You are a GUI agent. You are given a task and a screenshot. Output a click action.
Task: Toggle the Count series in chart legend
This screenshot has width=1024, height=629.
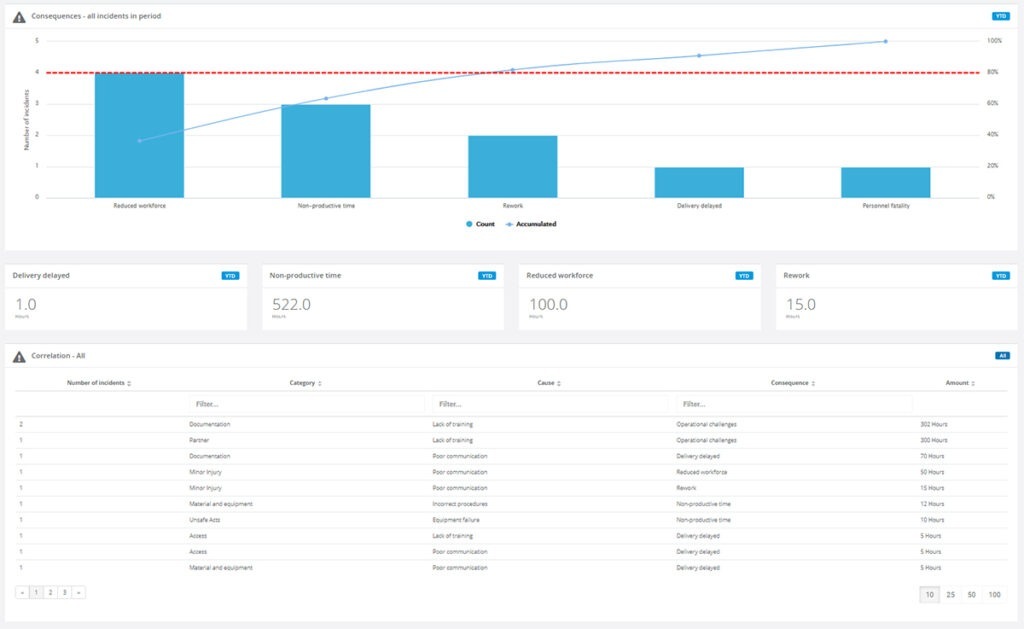tap(478, 224)
